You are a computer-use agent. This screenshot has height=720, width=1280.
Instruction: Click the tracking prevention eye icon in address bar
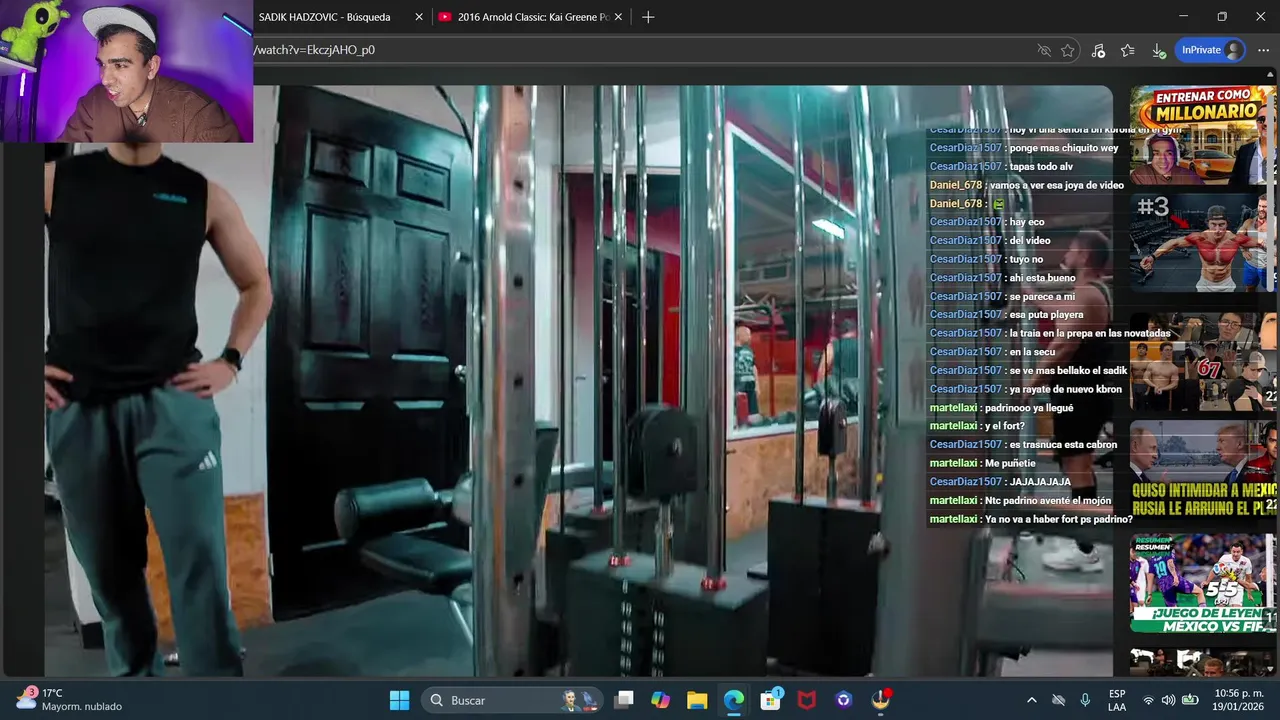pos(1044,50)
